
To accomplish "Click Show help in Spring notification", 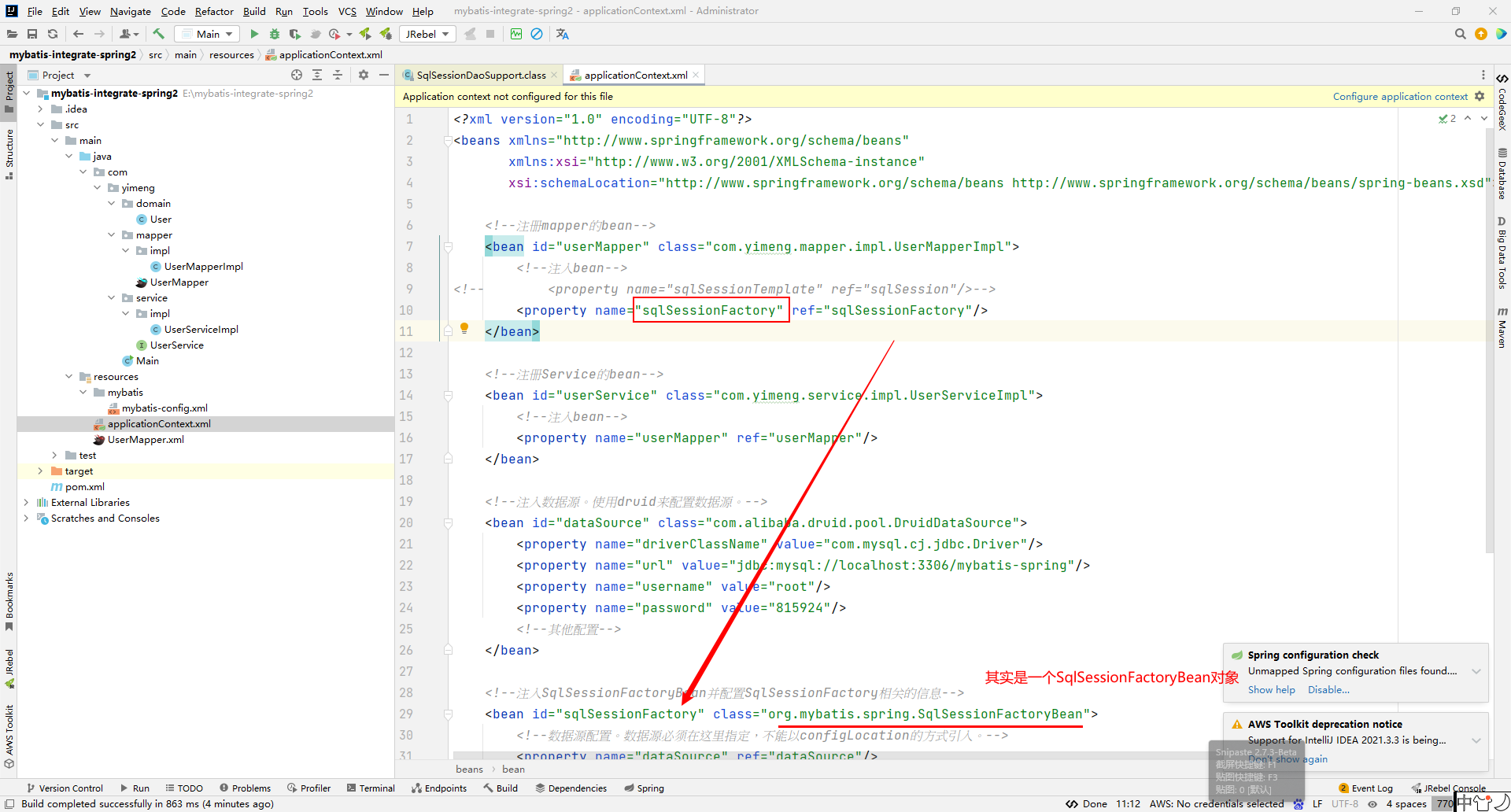I will coord(1271,690).
